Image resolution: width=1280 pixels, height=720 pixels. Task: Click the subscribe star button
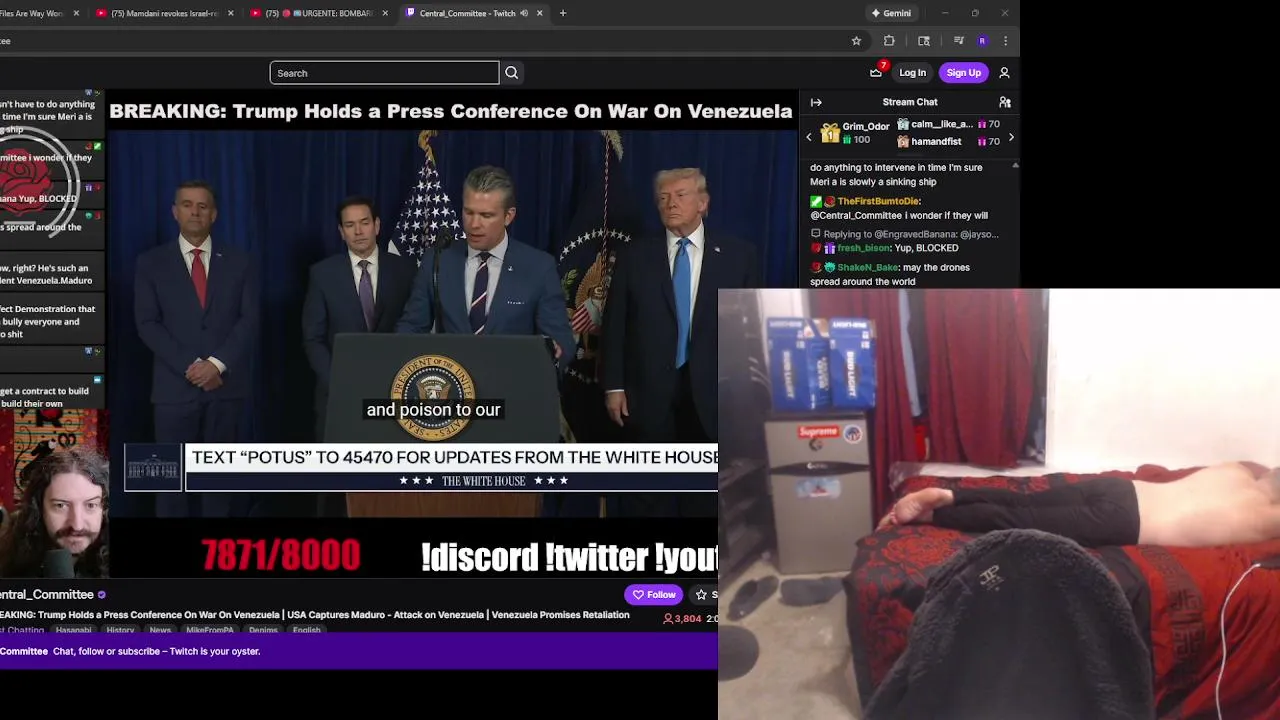(702, 594)
